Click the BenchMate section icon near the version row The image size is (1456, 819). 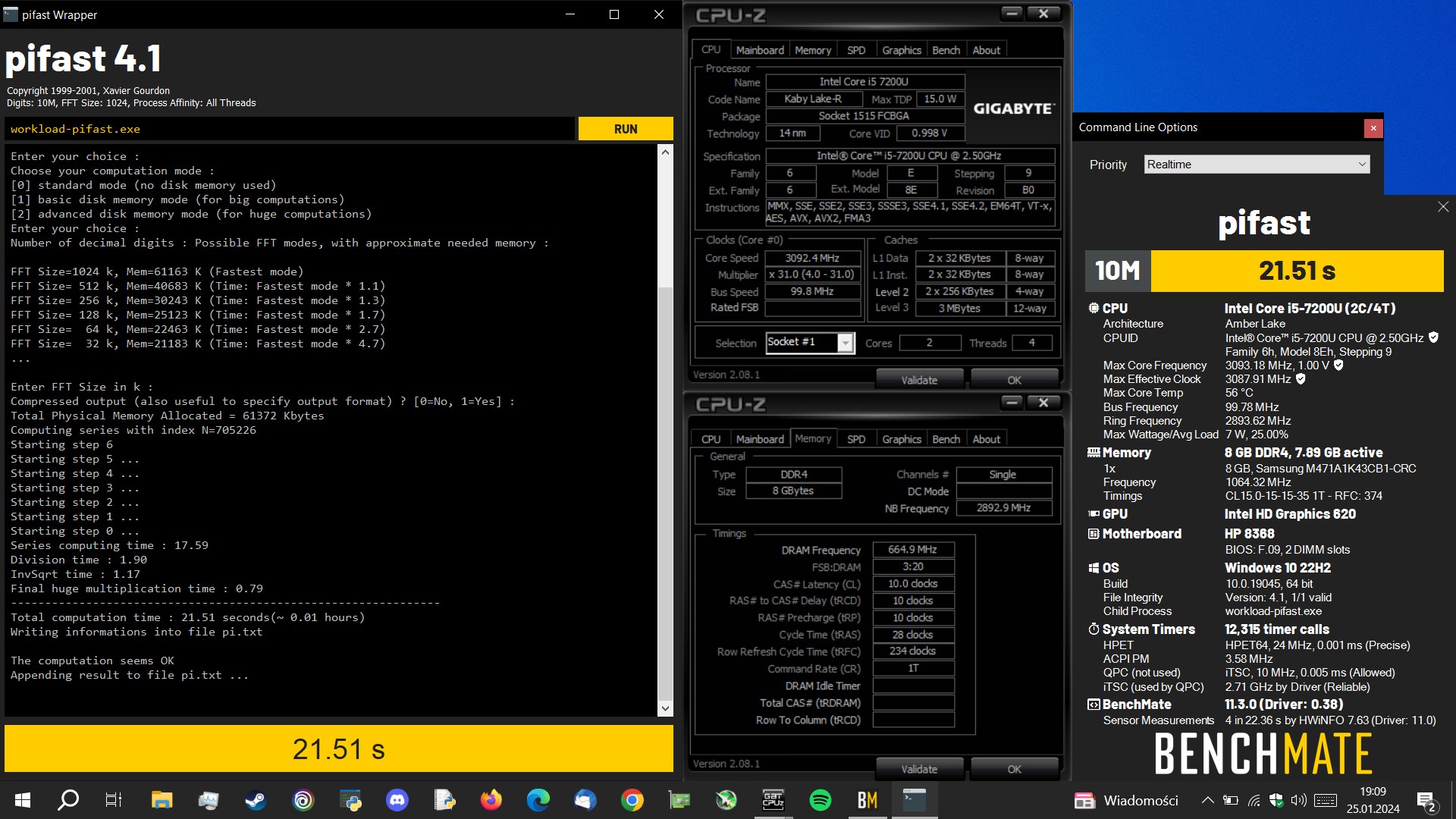[1094, 704]
